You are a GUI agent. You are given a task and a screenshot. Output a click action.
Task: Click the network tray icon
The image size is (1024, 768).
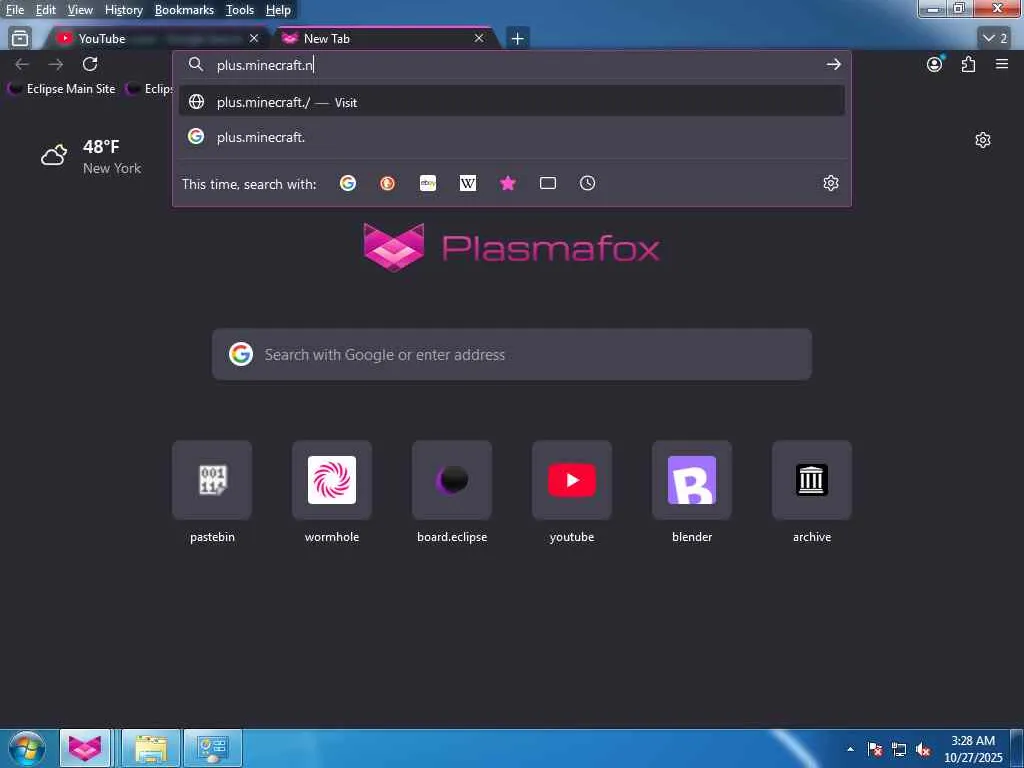coord(899,749)
